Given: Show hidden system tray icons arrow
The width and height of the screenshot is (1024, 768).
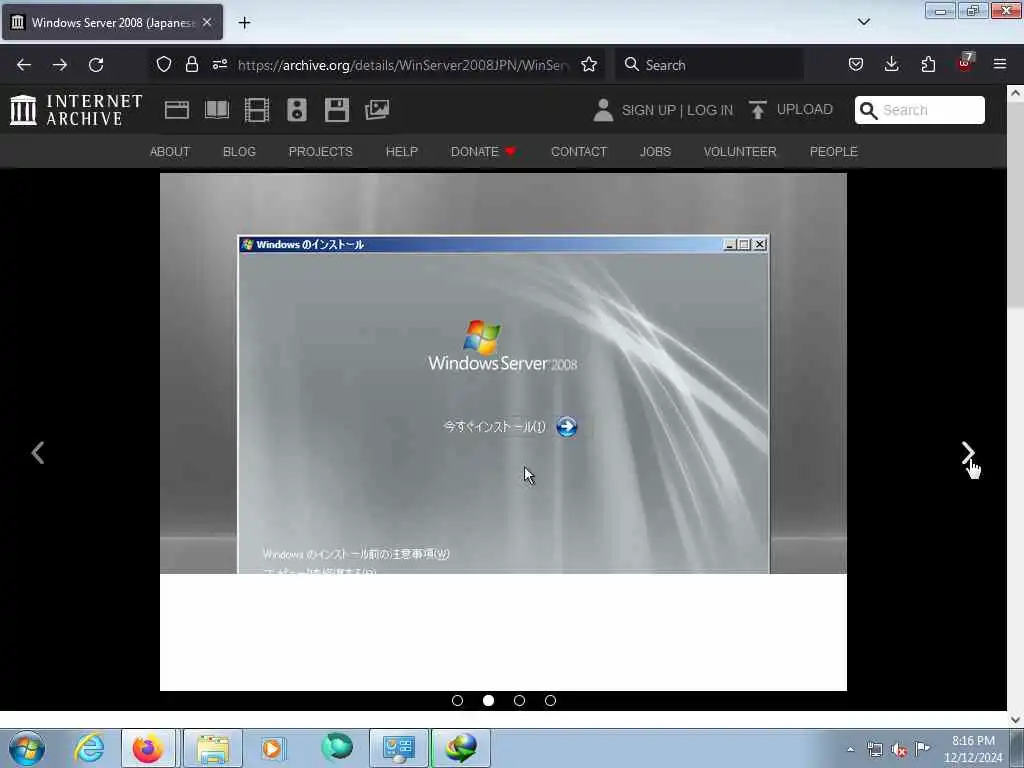Looking at the screenshot, I should point(850,749).
